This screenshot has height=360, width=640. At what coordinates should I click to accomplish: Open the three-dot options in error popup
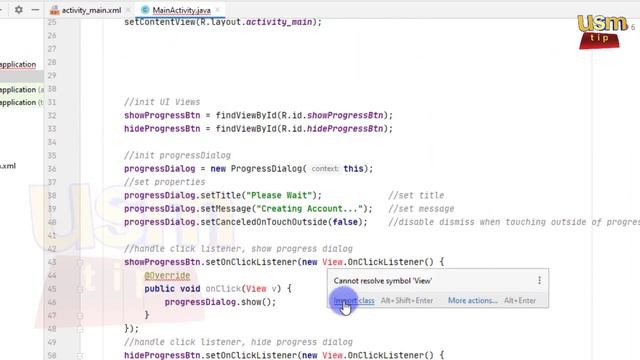pyautogui.click(x=539, y=280)
